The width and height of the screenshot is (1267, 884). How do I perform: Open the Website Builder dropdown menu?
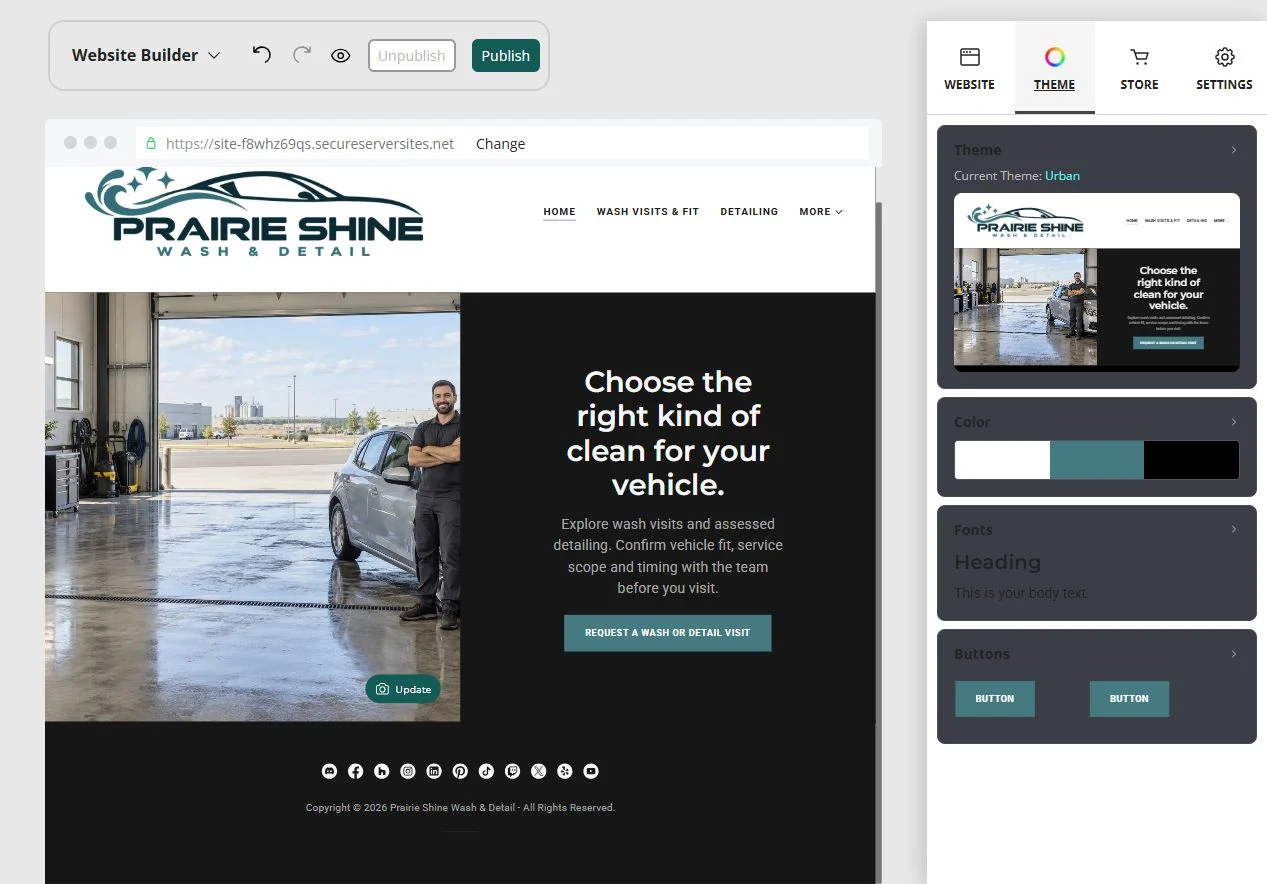(x=146, y=55)
